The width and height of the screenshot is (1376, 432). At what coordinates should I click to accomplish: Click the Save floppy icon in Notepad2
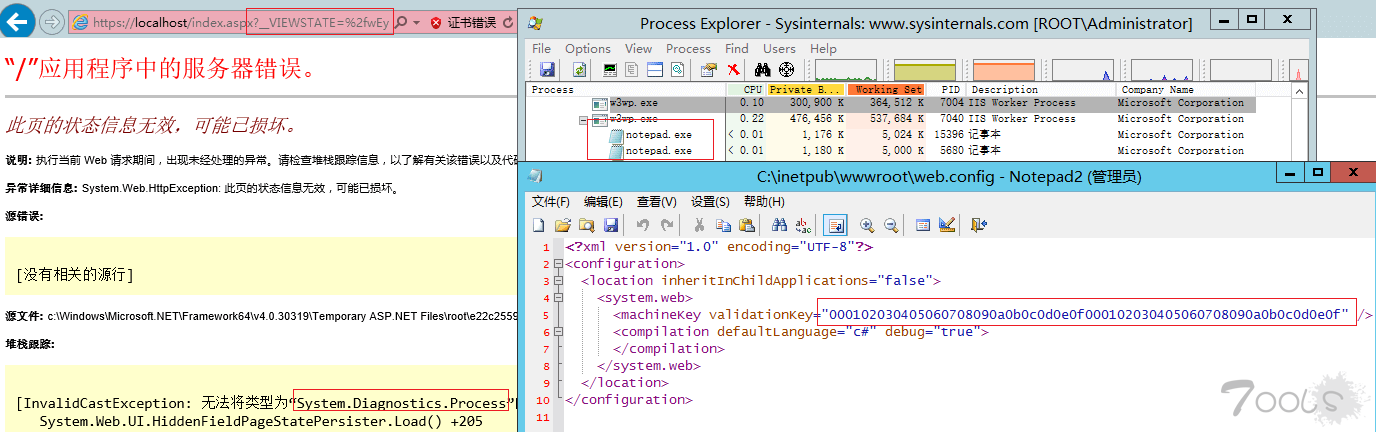(611, 225)
